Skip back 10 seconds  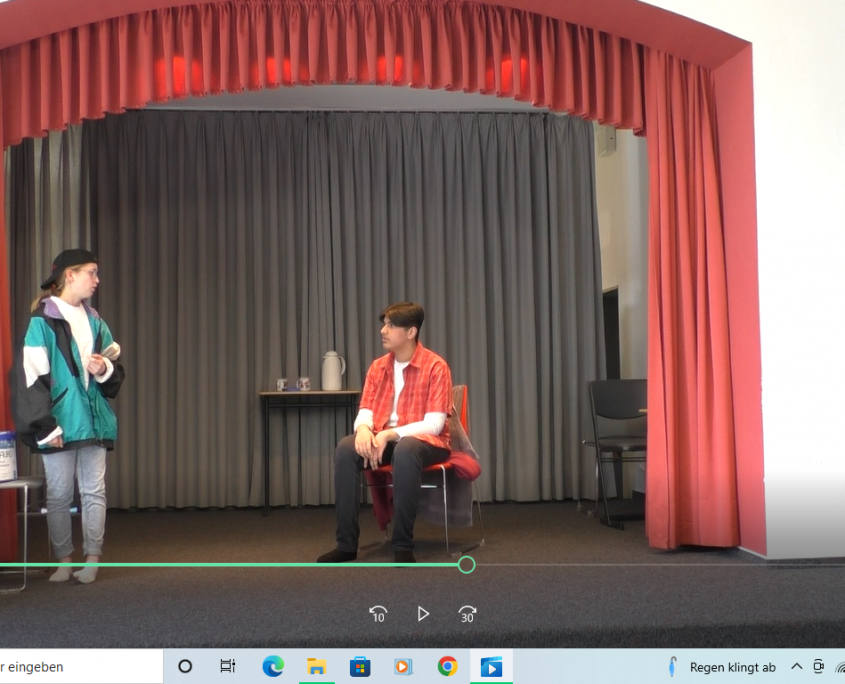378,614
